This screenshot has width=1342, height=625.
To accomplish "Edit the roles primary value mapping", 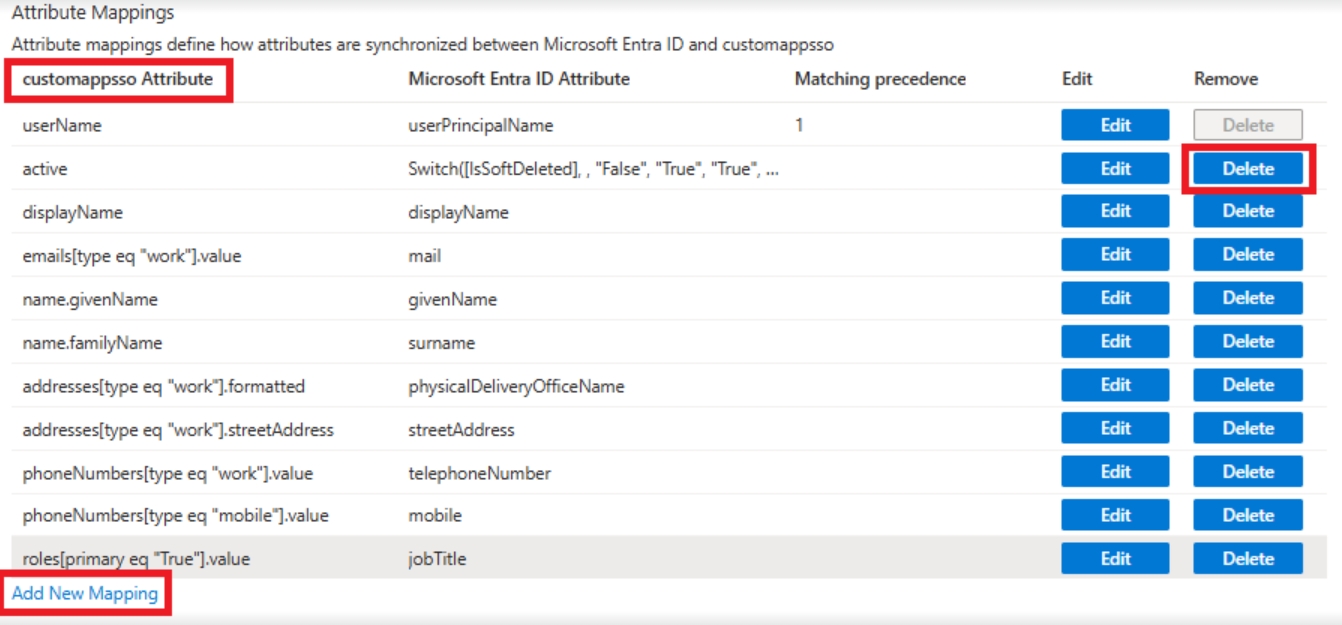I will pos(1115,559).
